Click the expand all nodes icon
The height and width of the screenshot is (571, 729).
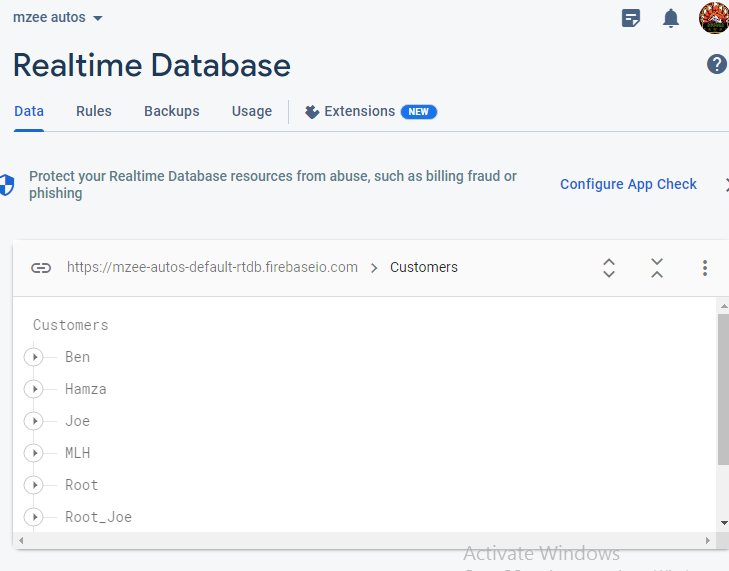(609, 268)
